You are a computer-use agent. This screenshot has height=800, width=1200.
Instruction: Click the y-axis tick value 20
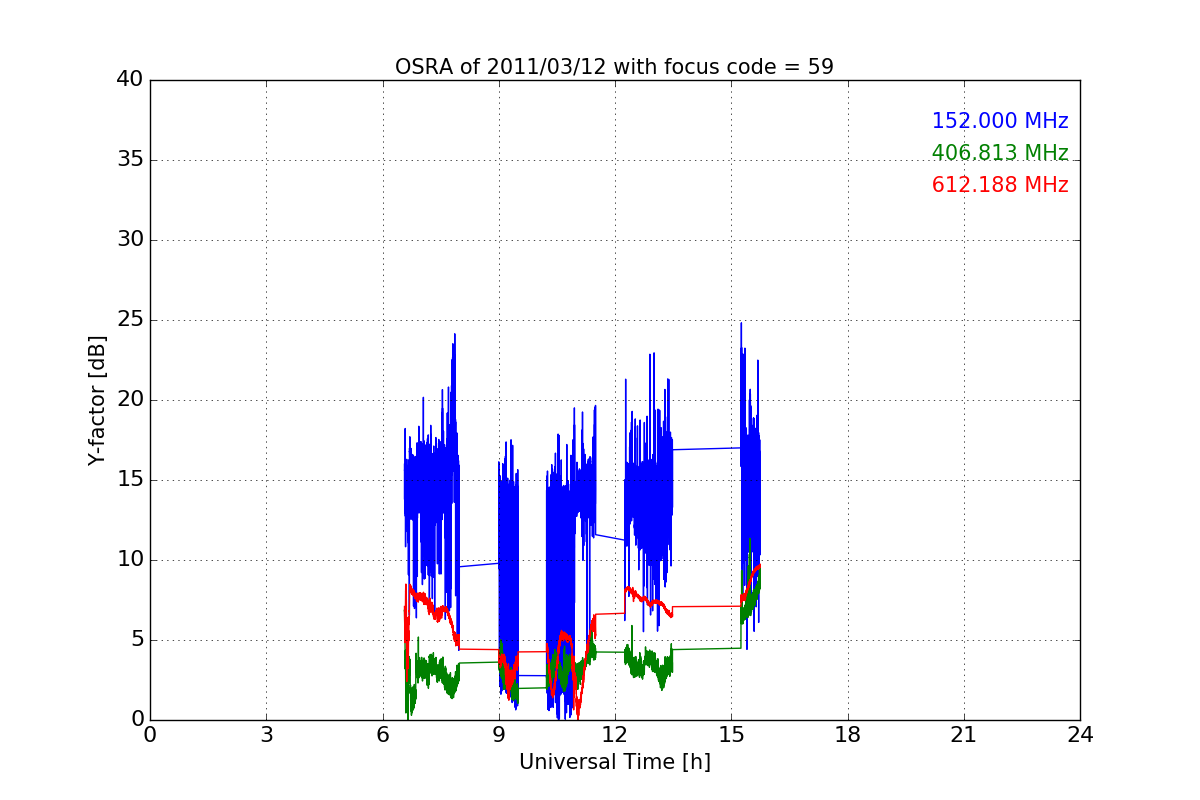[130, 400]
